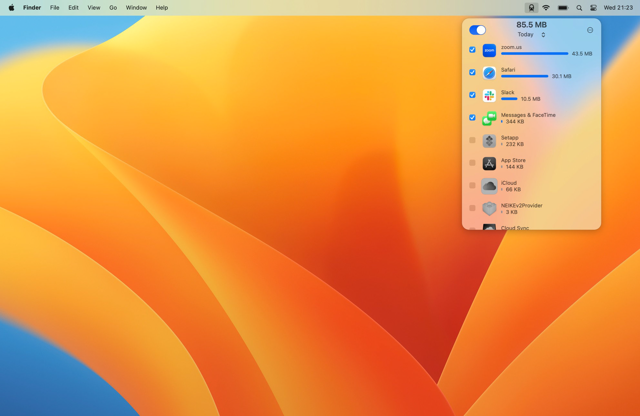Click the Setapp name label
The image size is (640, 416).
(509, 138)
